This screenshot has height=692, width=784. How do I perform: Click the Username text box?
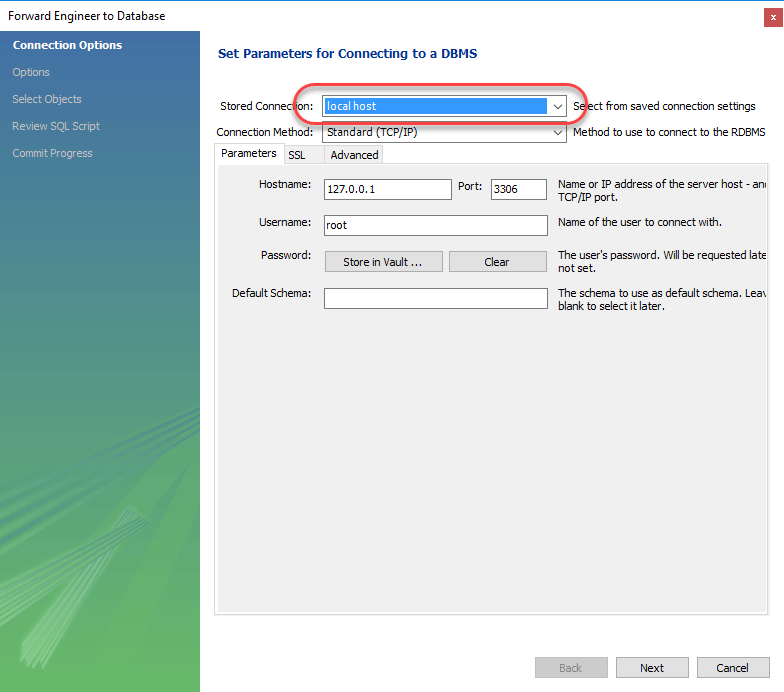(435, 225)
